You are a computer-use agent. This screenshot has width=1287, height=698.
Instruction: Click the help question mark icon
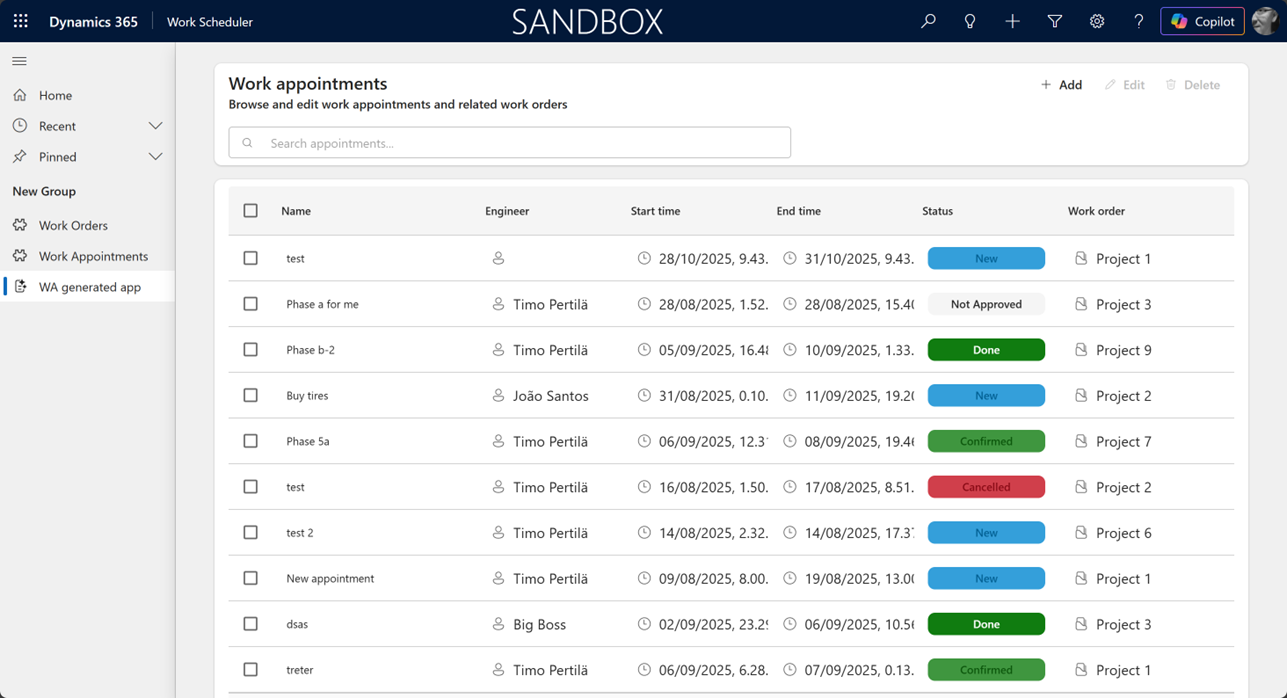coord(1138,21)
